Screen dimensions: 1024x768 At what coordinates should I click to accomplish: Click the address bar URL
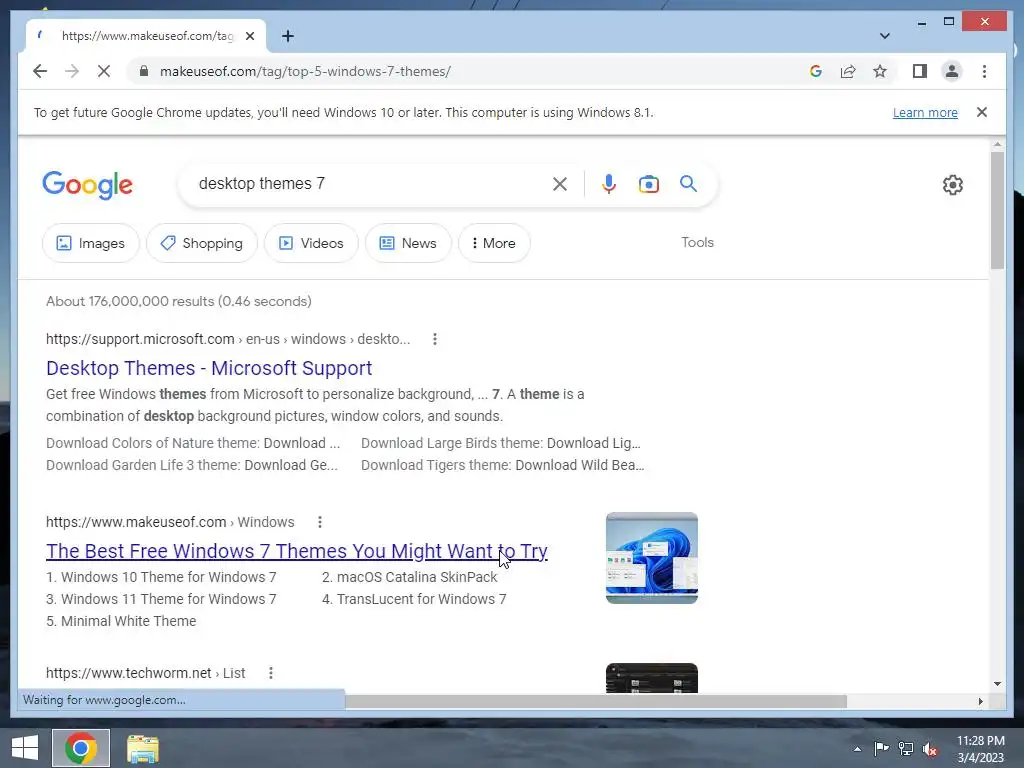coord(305,71)
